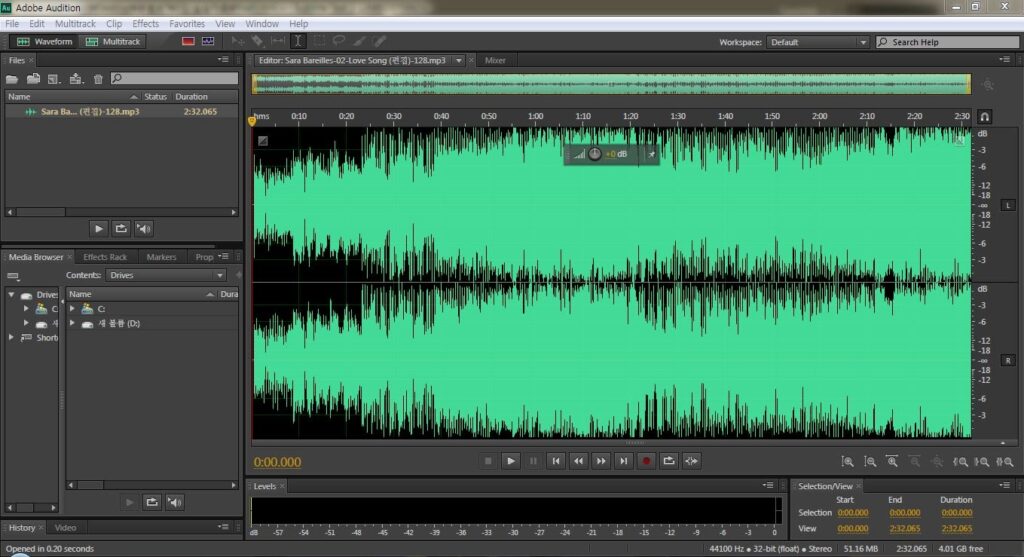
Task: Open the Effects menu
Action: [145, 24]
